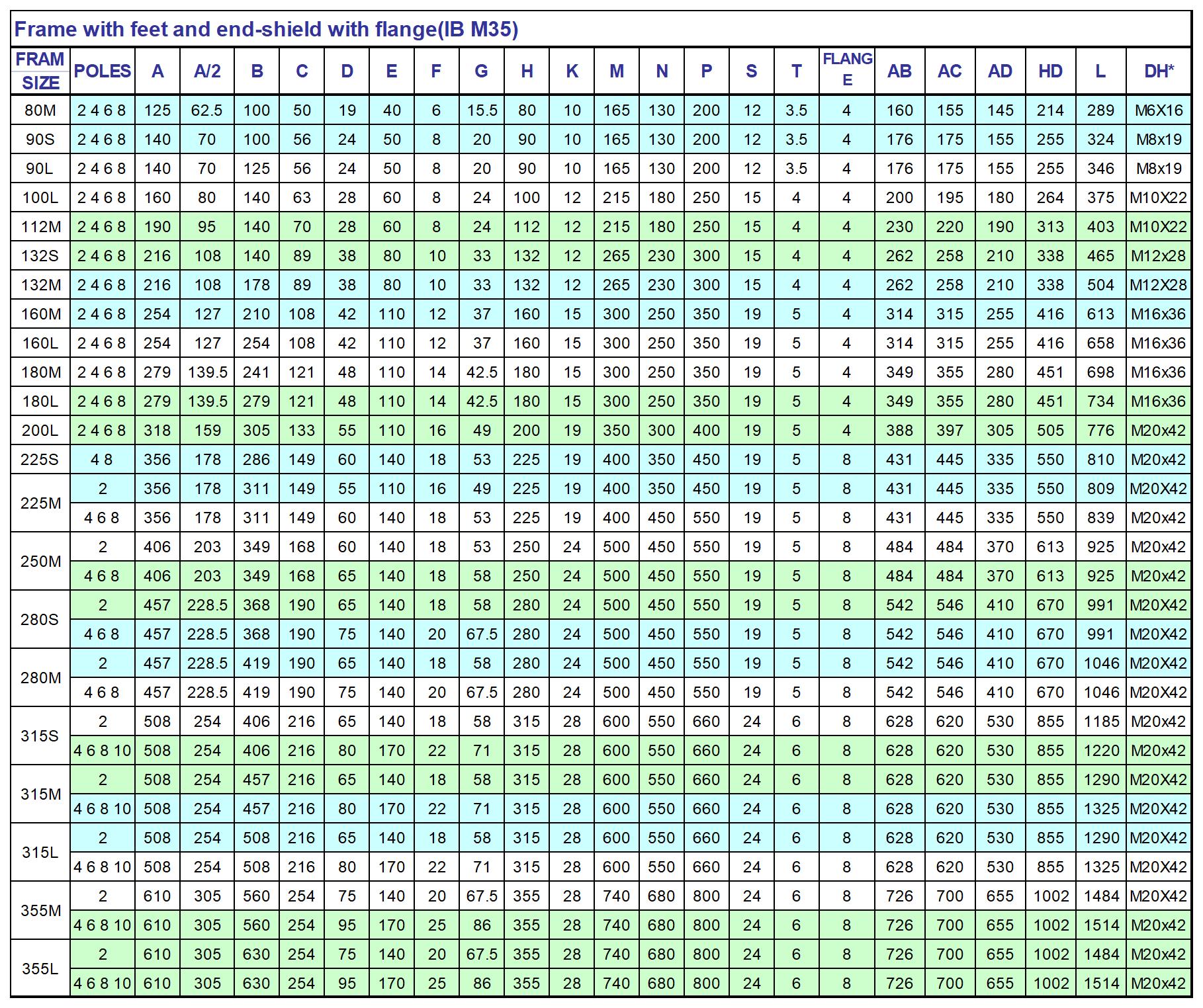Click the 250M frame size cell

point(40,562)
